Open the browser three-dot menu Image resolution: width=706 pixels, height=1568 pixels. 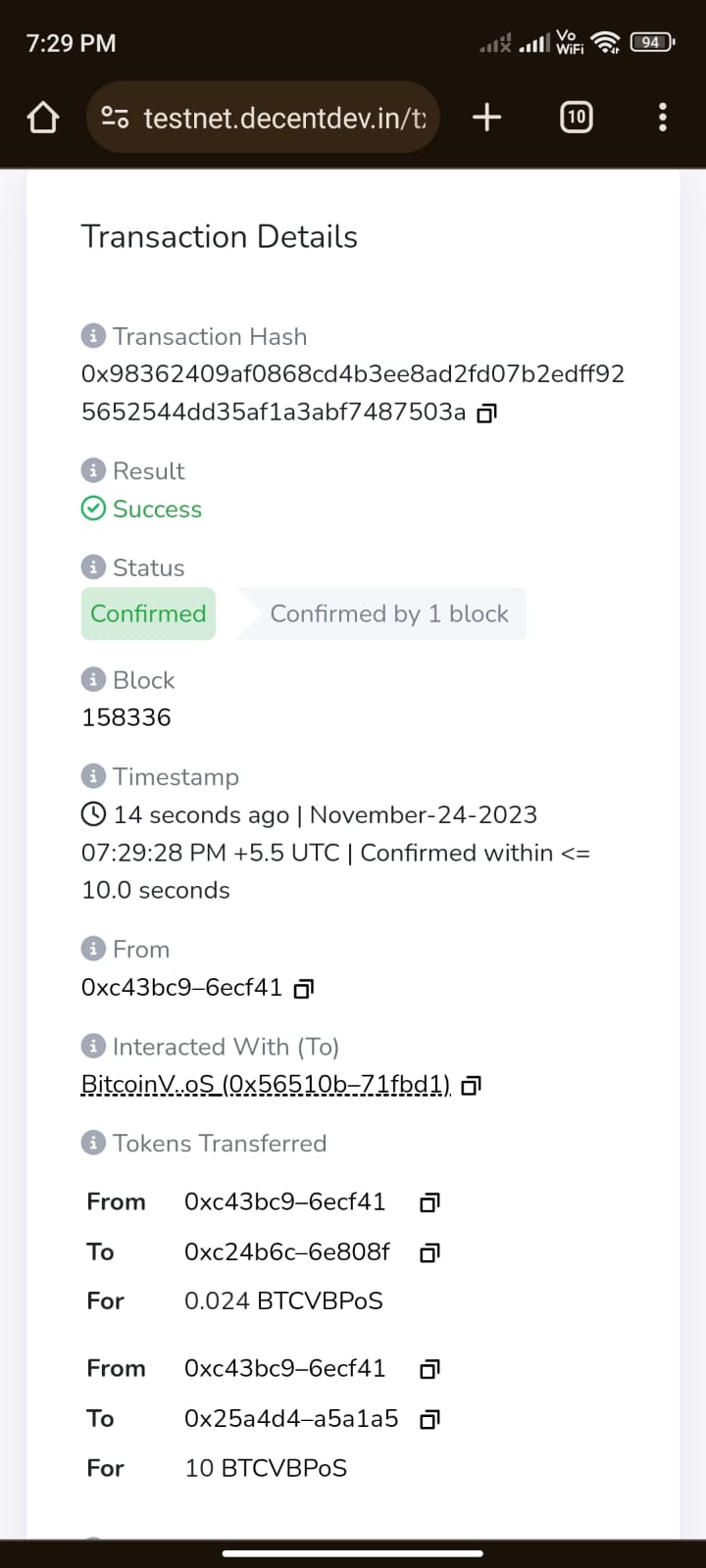pyautogui.click(x=663, y=118)
